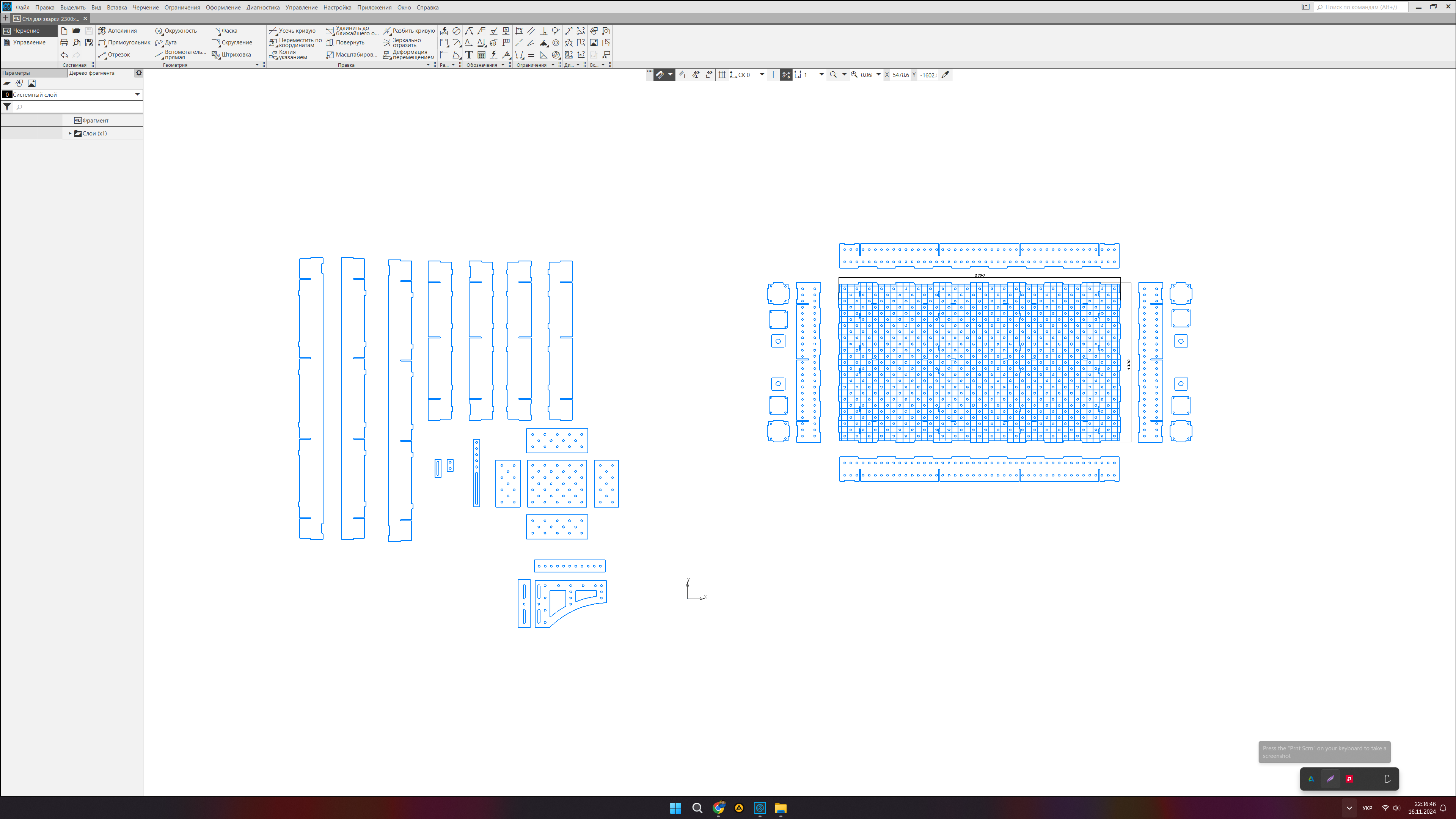
Task: Open the Диагностика menu
Action: click(263, 7)
